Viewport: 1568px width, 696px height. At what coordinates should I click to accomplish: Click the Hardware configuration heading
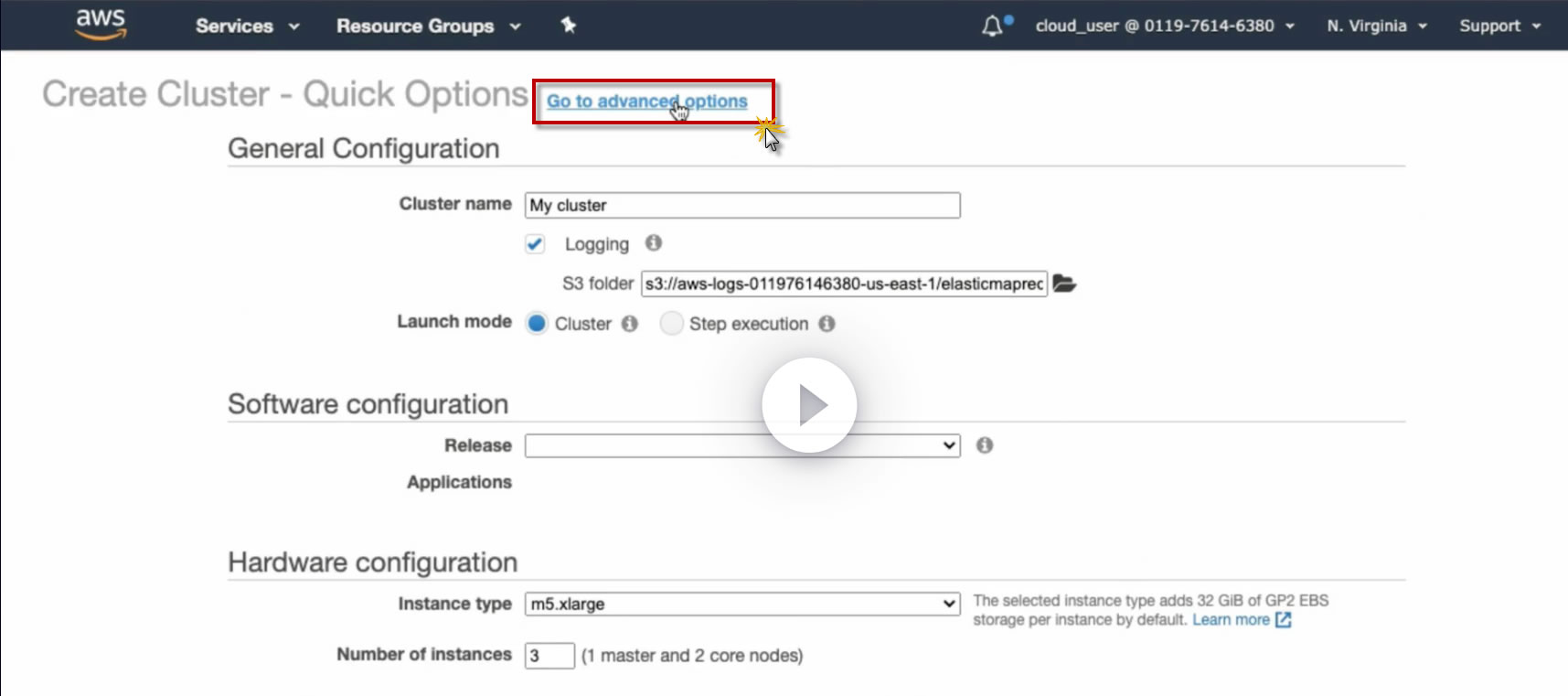coord(373,562)
